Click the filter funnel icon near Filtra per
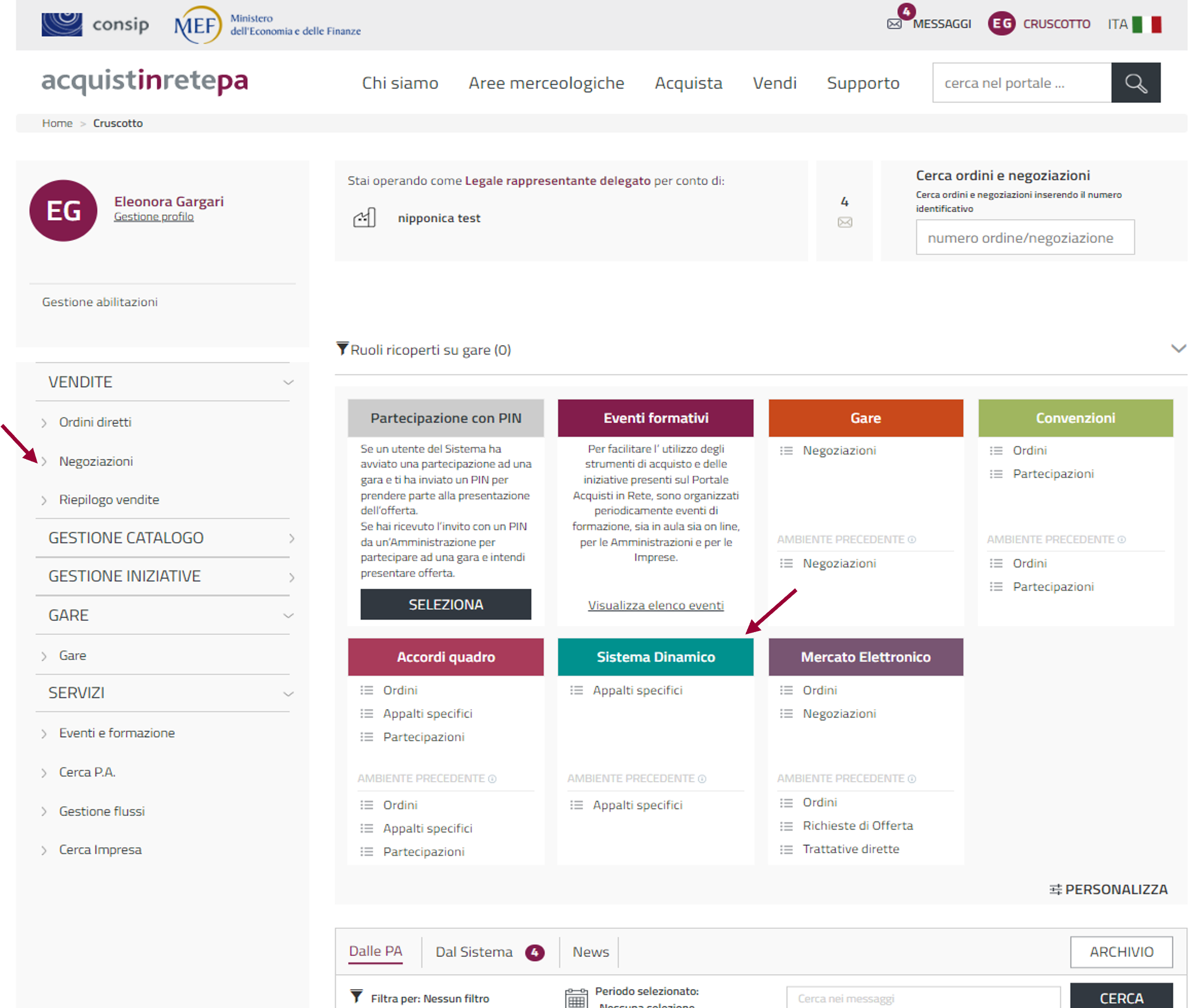The width and height of the screenshot is (1202, 1008). [357, 997]
